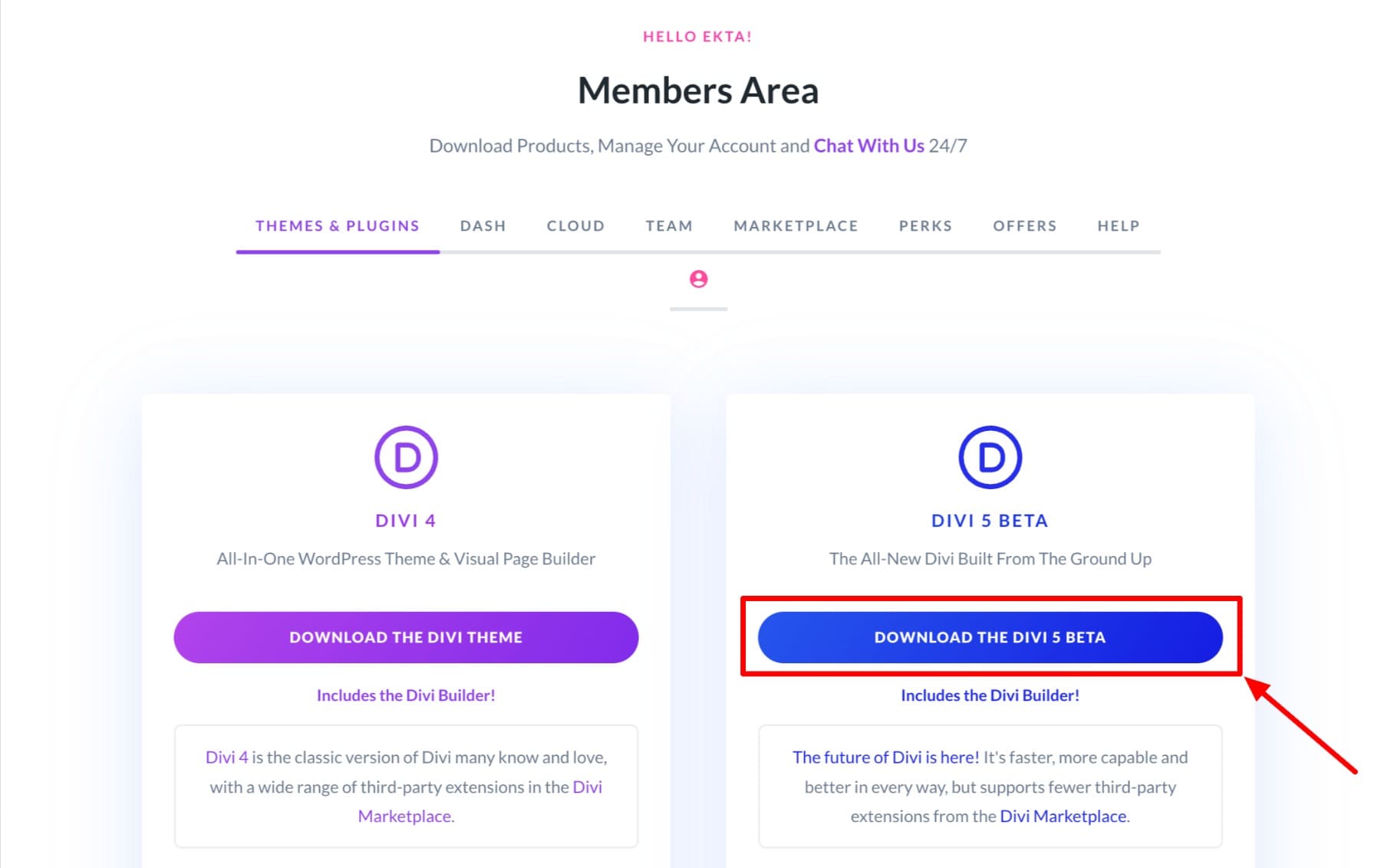Select the Offers tab
The height and width of the screenshot is (868, 1381).
[x=1025, y=225]
